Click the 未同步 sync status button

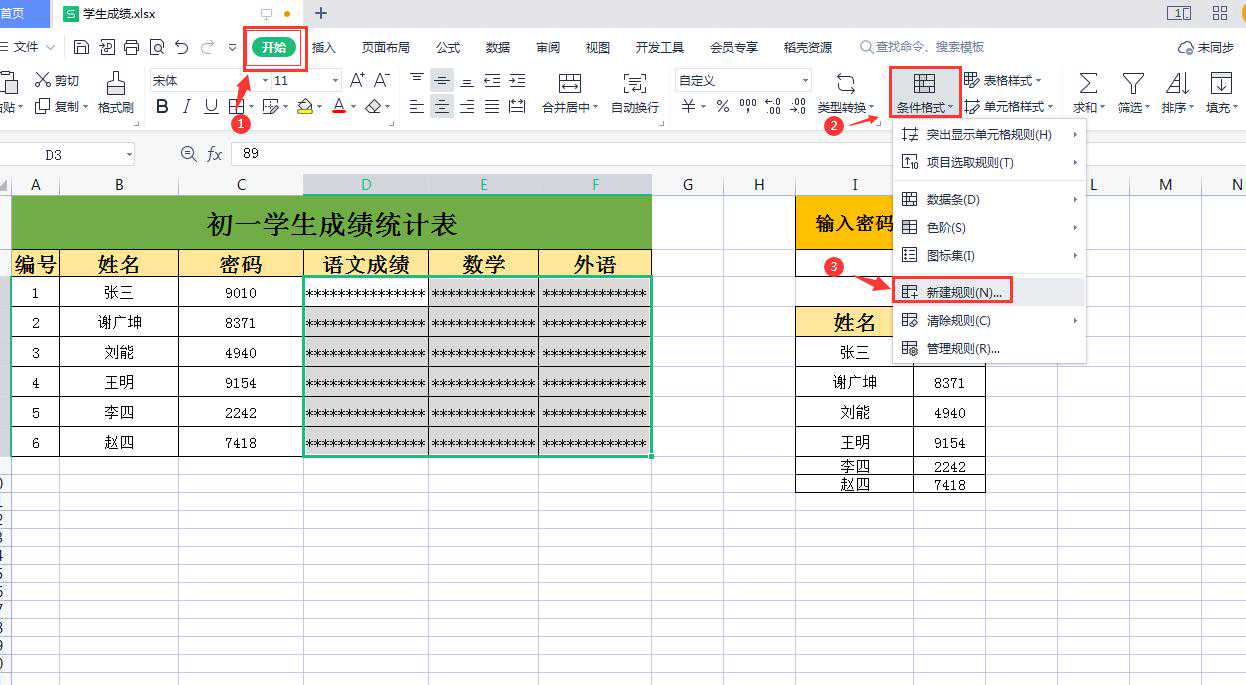tap(1207, 47)
